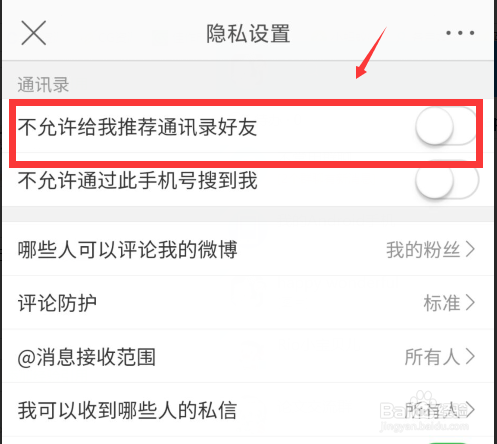Expand chevron next to 我的粉丝
The image size is (497, 444).
(470, 249)
